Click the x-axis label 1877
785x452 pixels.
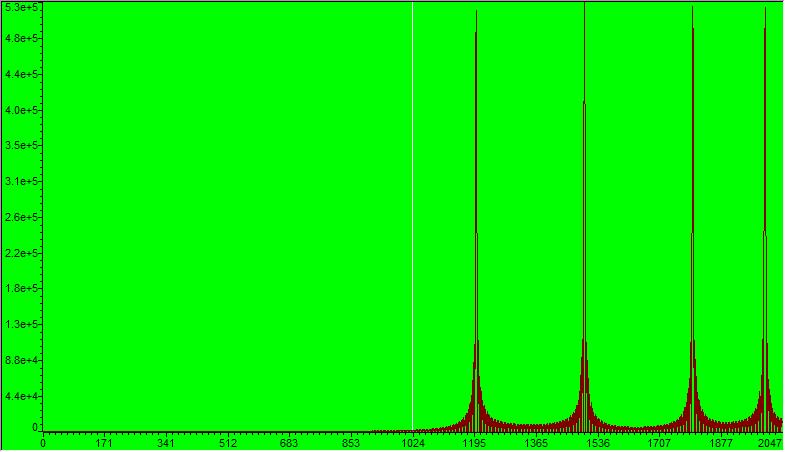point(721,442)
